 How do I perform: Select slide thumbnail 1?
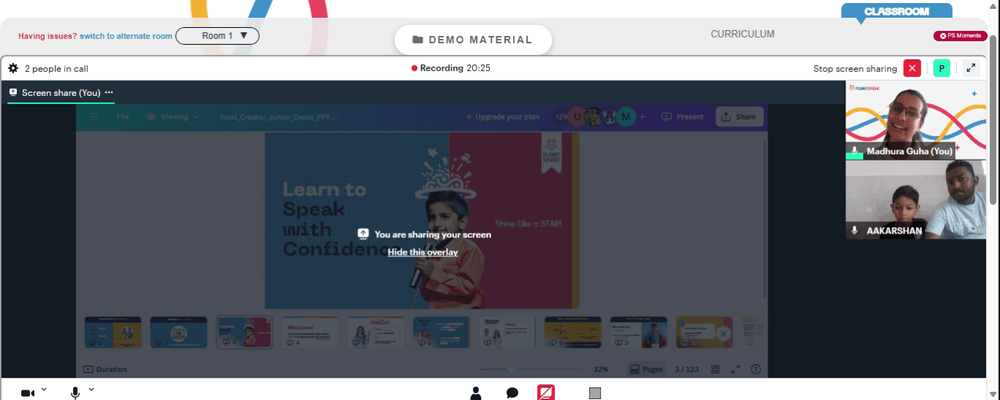pos(113,332)
